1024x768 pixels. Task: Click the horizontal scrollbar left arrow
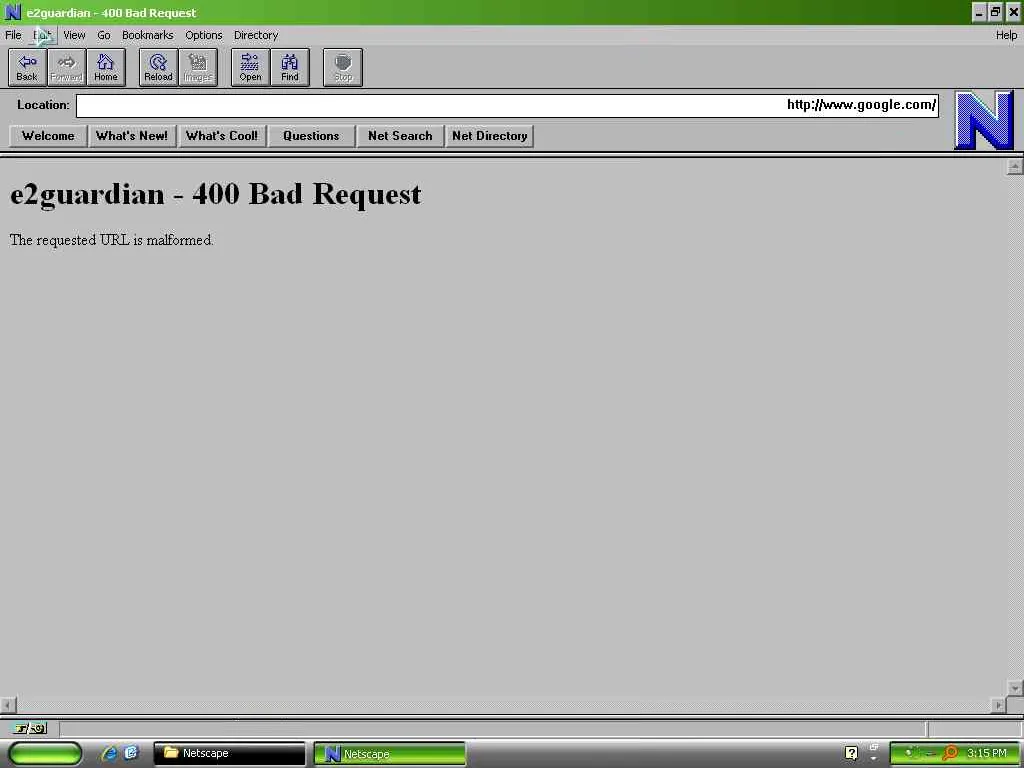click(x=8, y=705)
